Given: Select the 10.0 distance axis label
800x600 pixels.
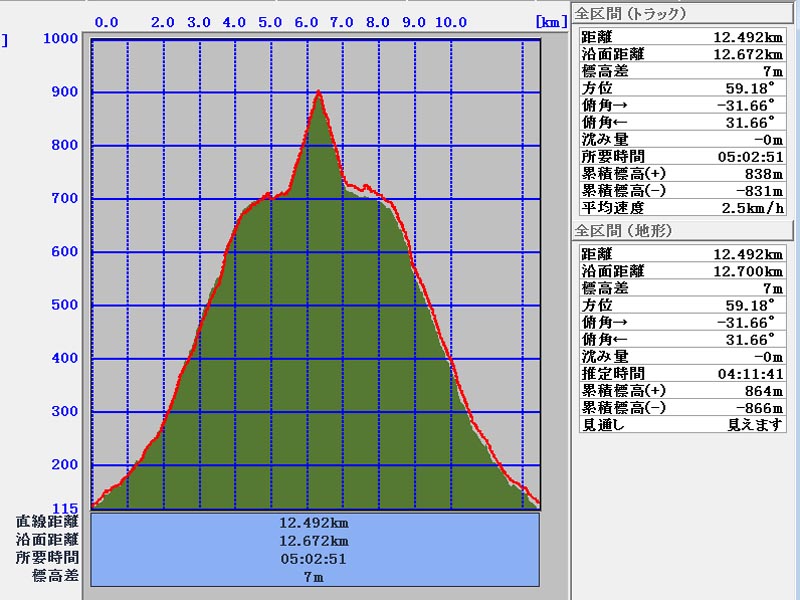Looking at the screenshot, I should [451, 21].
